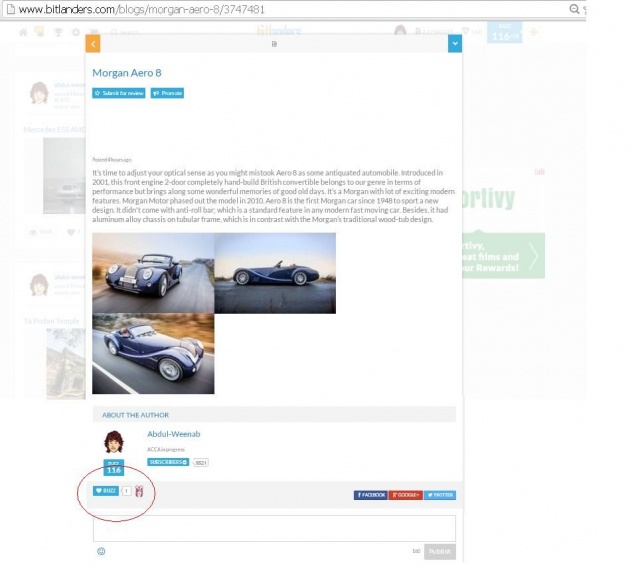
Task: Click the page icon left of the URL
Action: tap(10, 9)
